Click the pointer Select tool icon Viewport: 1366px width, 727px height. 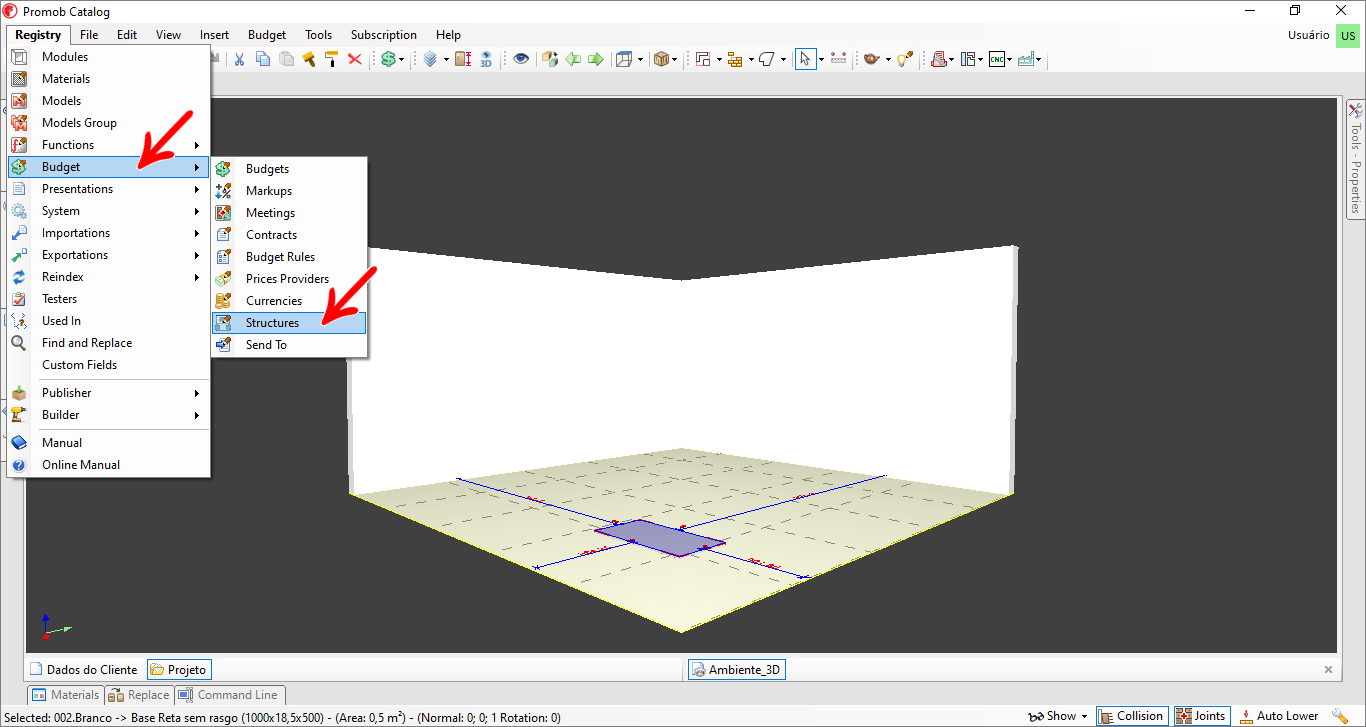[x=805, y=59]
